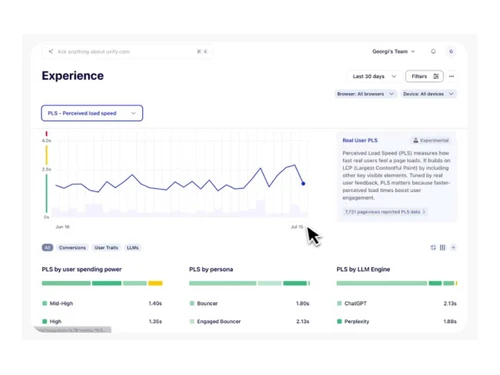Click the Jul 15 axis label

tap(297, 227)
